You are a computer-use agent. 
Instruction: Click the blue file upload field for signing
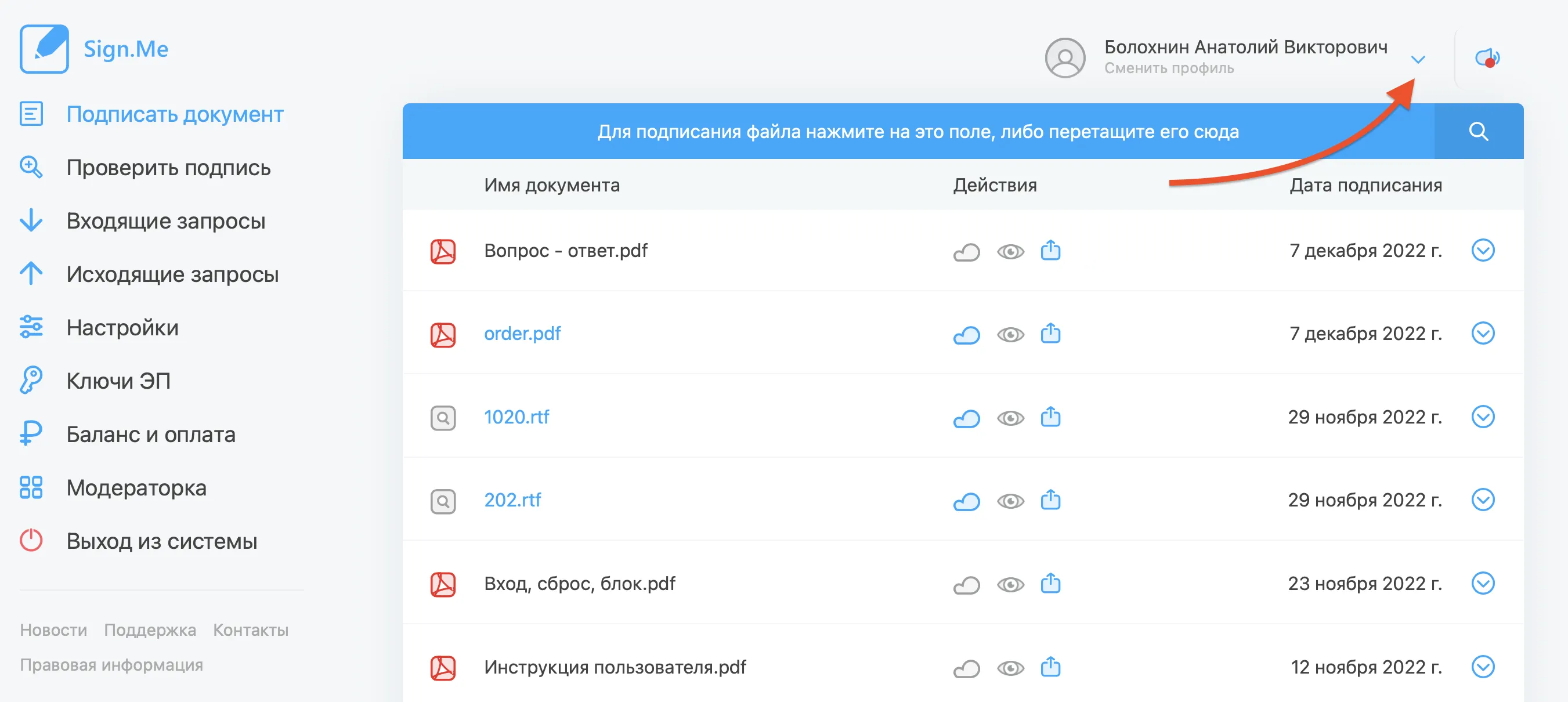(918, 131)
